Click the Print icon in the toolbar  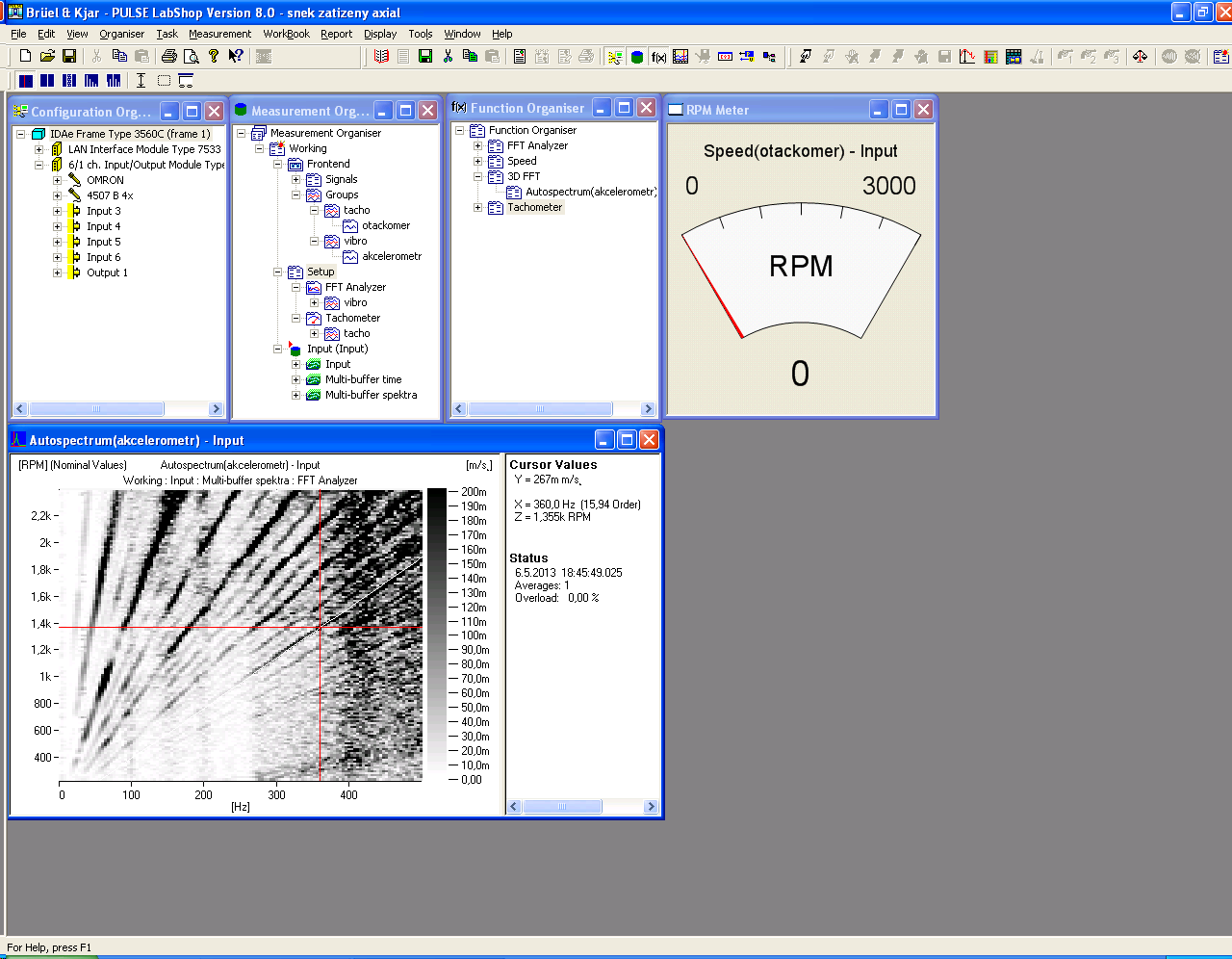pyautogui.click(x=169, y=56)
